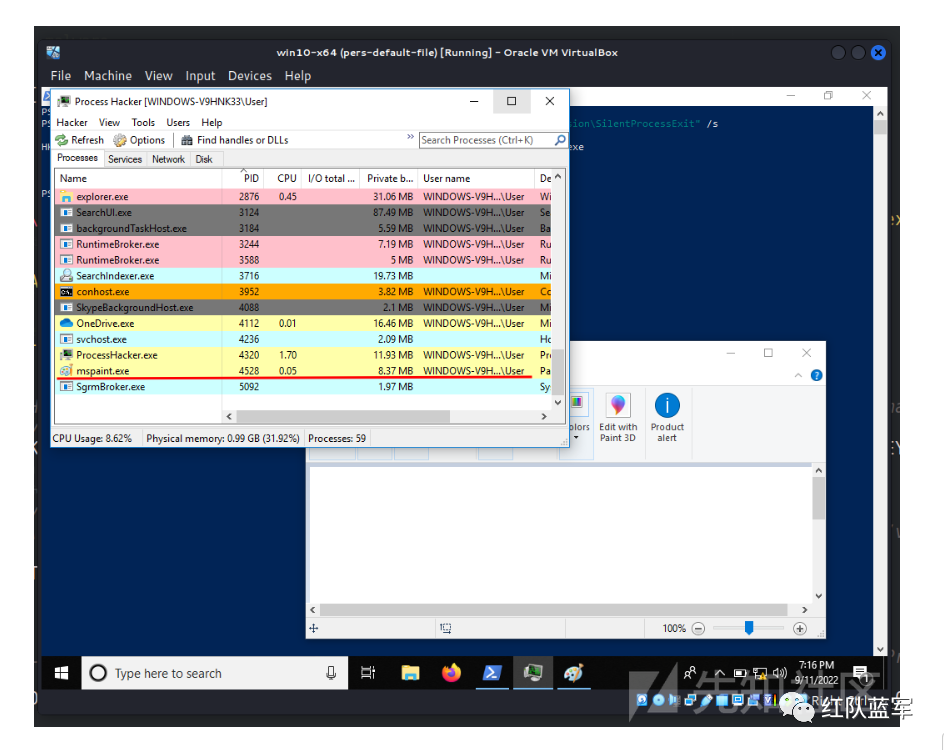Open Process Hacker's Help menu

click(x=211, y=122)
